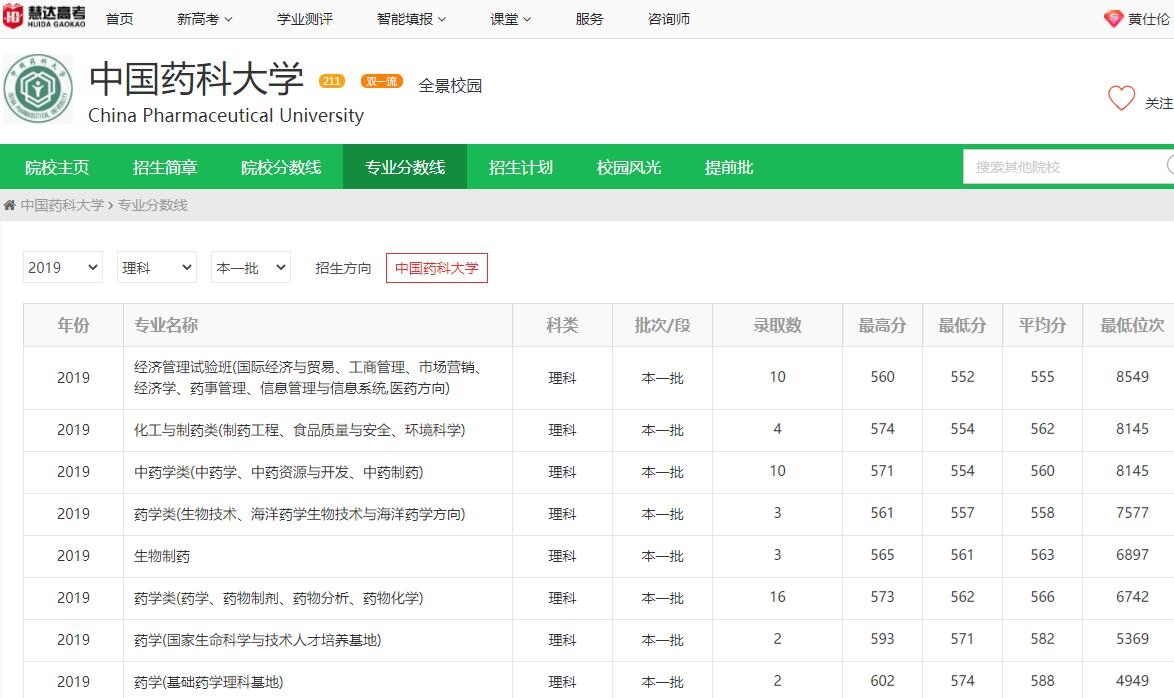This screenshot has width=1174, height=698.
Task: Open the 本一批 batch dropdown
Action: (251, 267)
